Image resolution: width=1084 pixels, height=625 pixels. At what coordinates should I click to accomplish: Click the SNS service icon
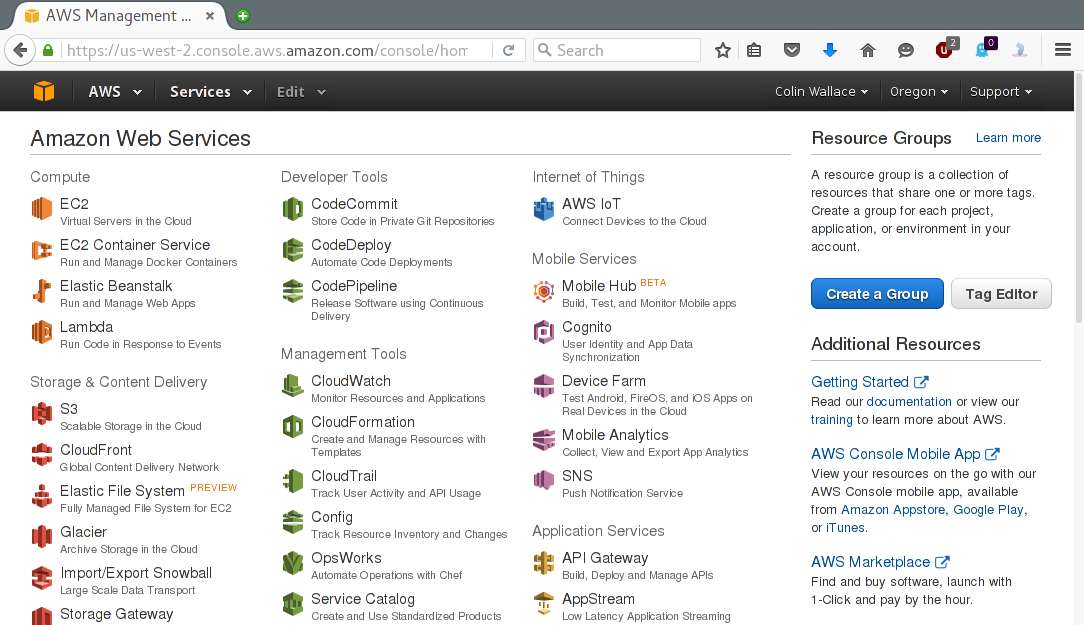pyautogui.click(x=544, y=481)
